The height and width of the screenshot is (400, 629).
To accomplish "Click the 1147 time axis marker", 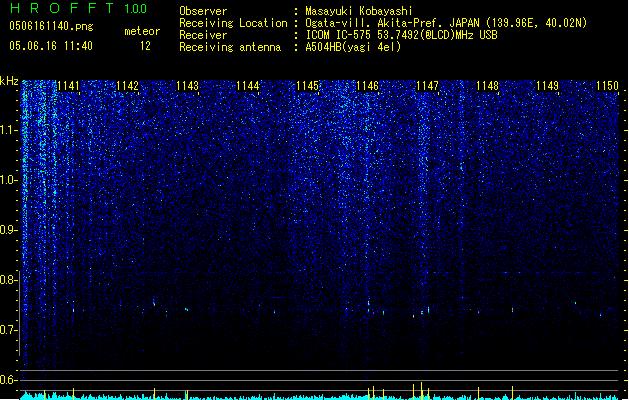I will (x=428, y=86).
